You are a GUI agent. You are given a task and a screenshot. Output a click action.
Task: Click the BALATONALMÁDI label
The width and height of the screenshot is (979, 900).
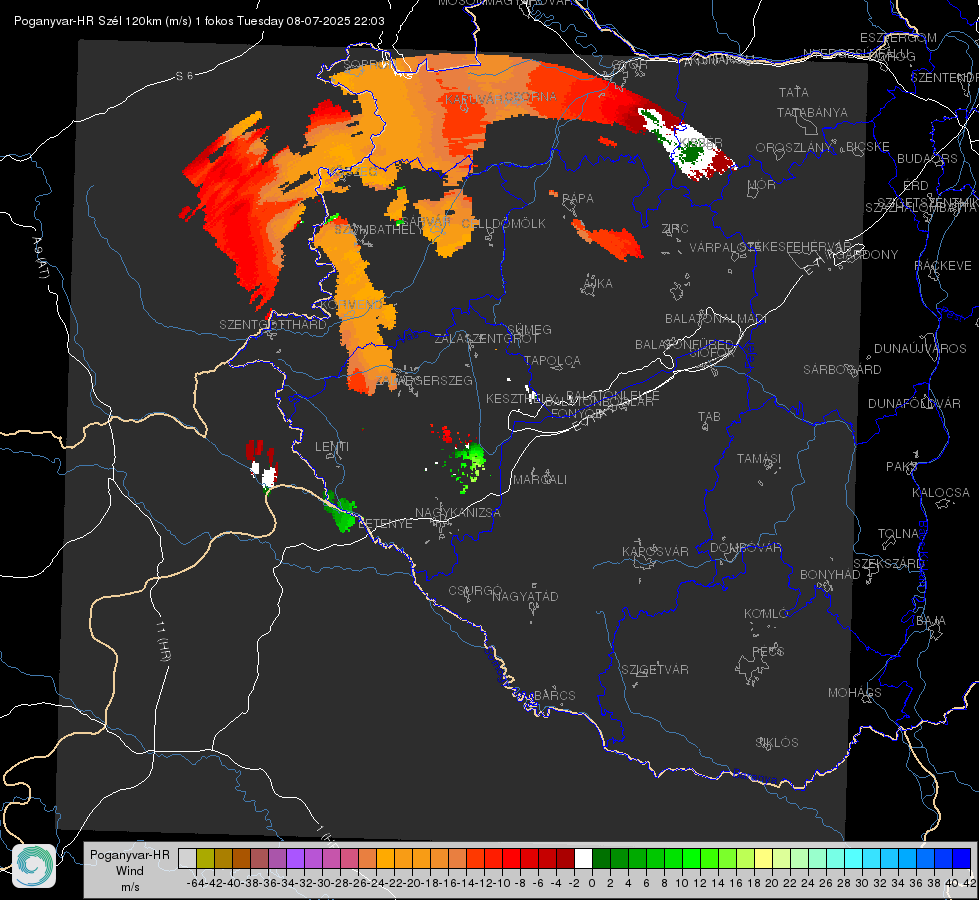(x=716, y=319)
